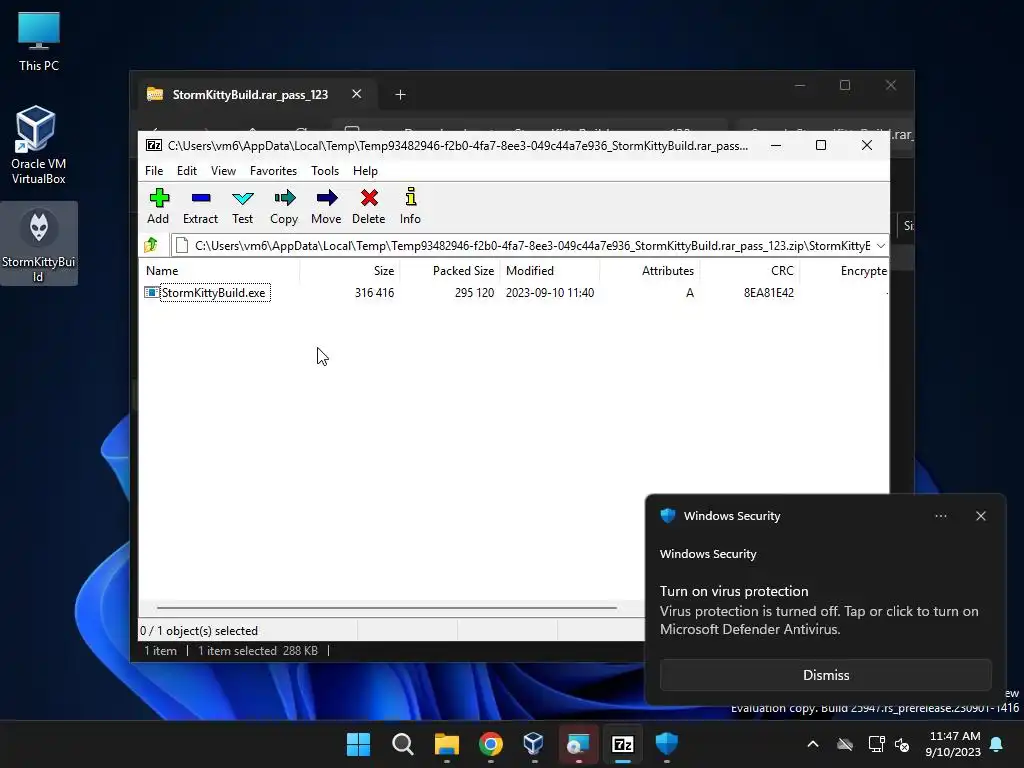Open the VirtualBox taskbar icon

click(x=534, y=744)
